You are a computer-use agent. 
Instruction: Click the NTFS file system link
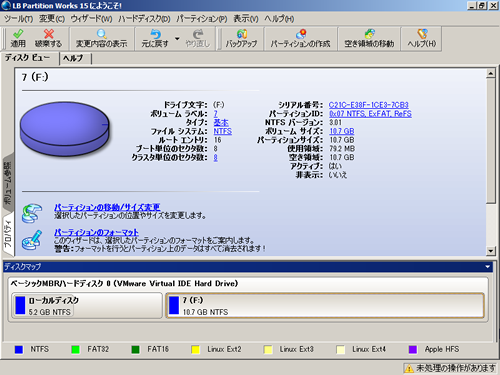point(223,131)
